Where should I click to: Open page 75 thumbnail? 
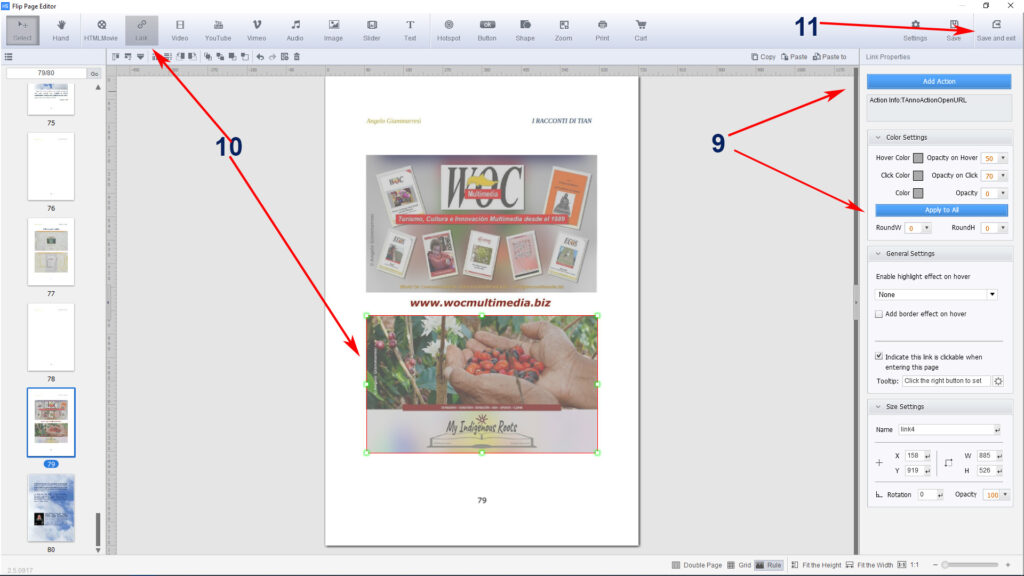point(51,99)
